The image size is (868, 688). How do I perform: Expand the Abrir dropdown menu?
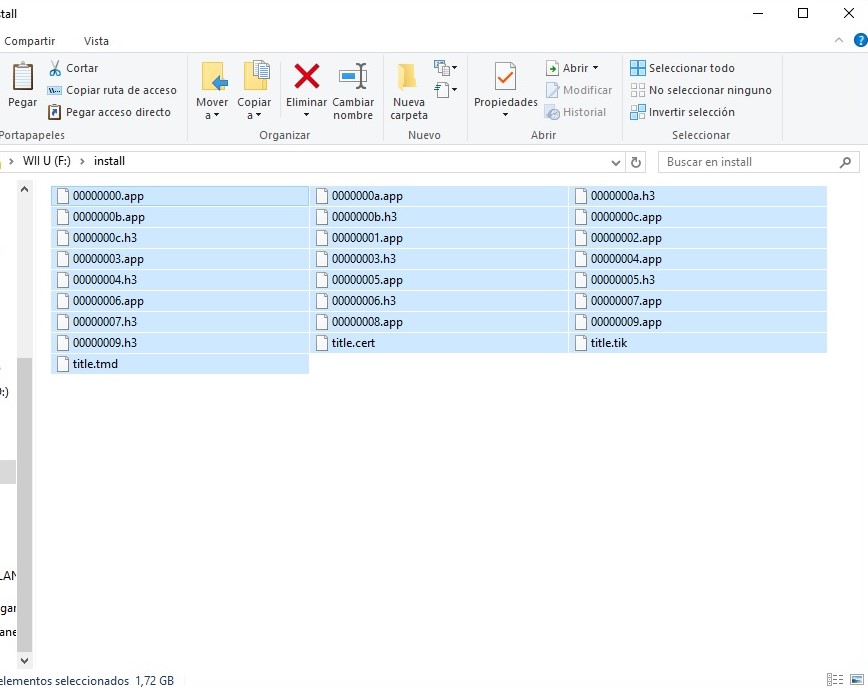click(x=596, y=67)
